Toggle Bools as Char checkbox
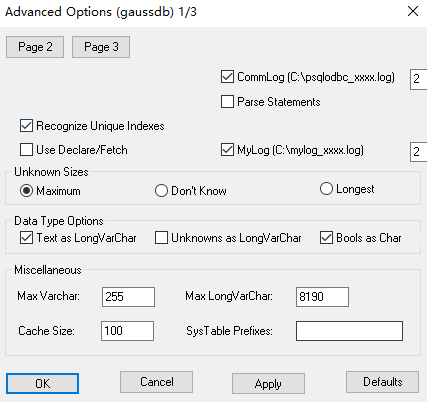 click(x=326, y=238)
